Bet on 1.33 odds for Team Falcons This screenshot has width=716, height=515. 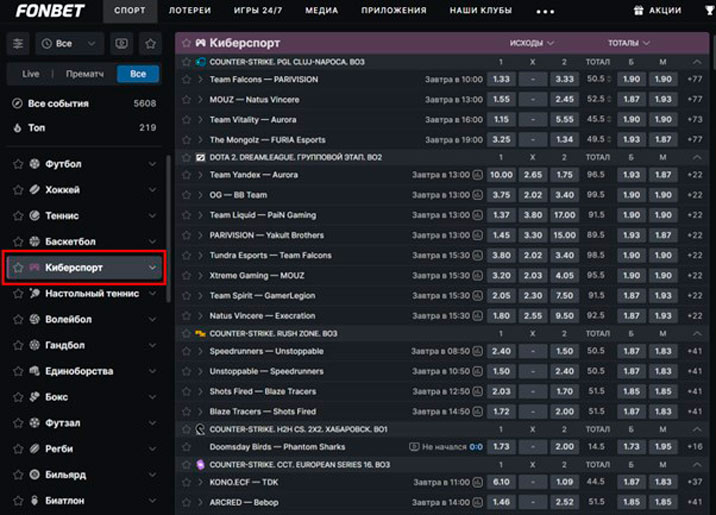502,80
